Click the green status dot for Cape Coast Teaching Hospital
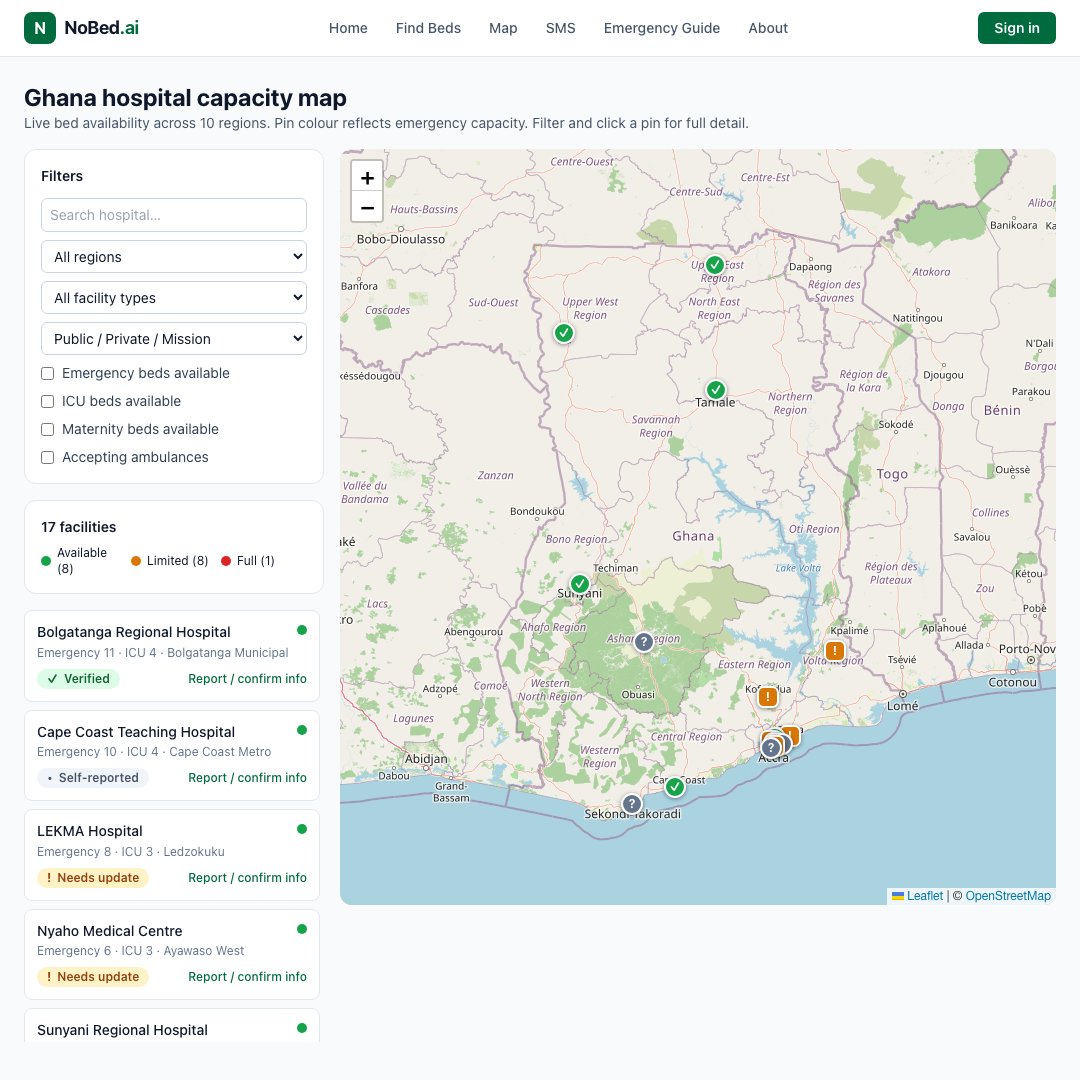1080x1080 pixels. (x=302, y=730)
